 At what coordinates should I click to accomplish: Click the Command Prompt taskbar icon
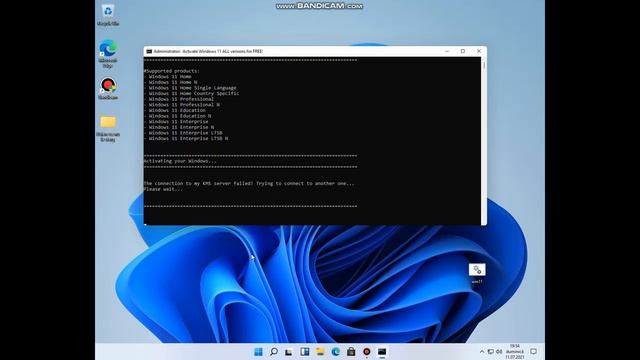pos(382,352)
